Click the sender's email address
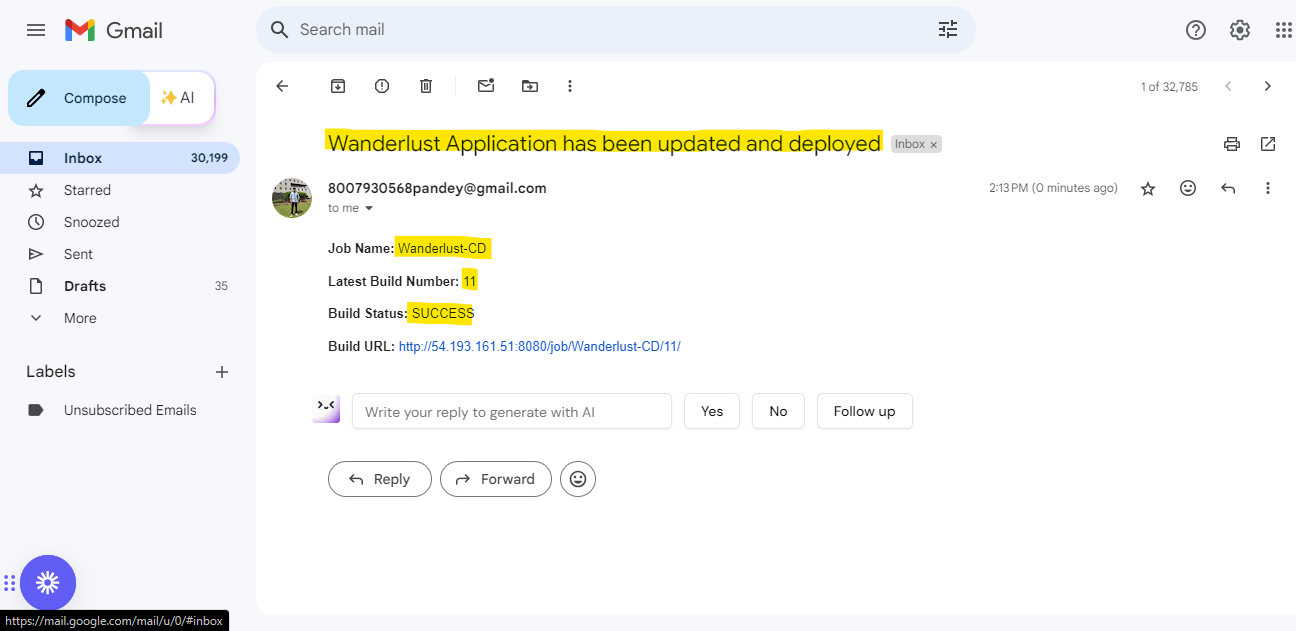 coord(437,188)
